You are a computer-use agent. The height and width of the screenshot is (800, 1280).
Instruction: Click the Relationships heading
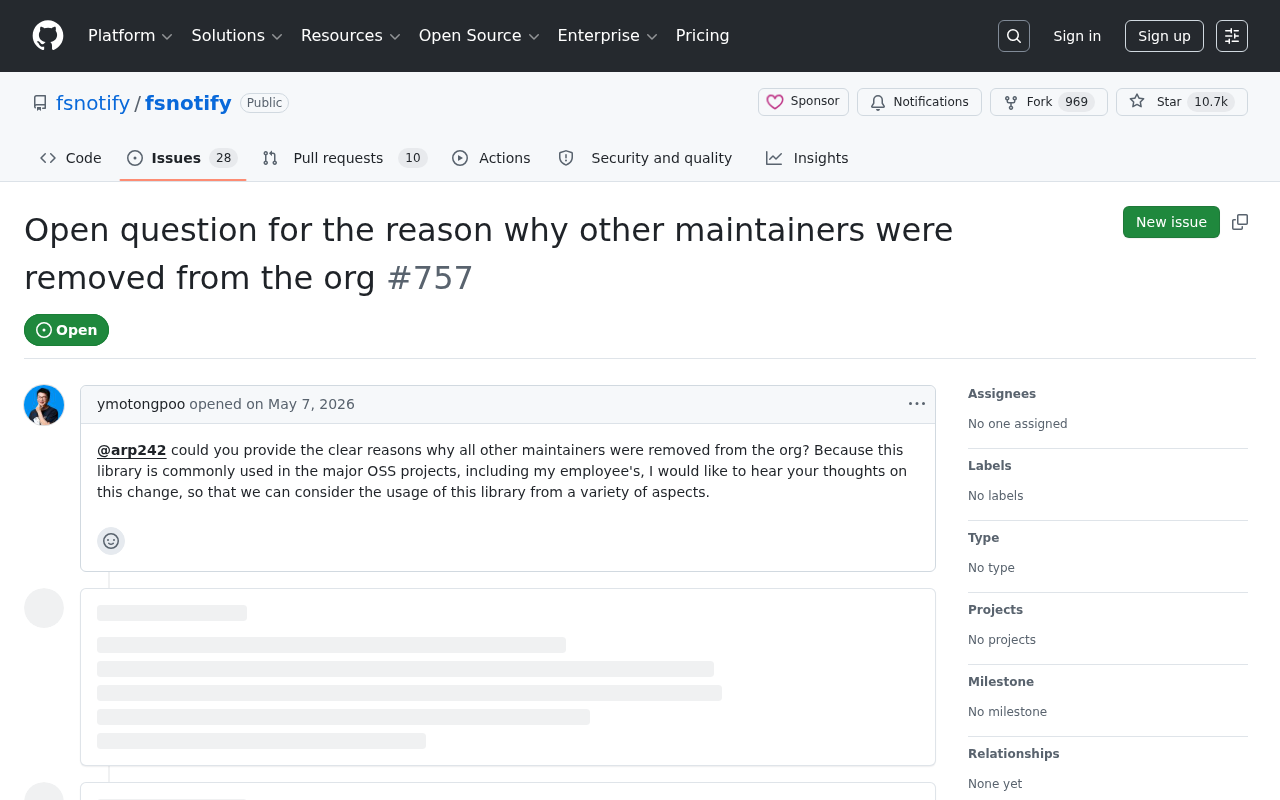1014,754
